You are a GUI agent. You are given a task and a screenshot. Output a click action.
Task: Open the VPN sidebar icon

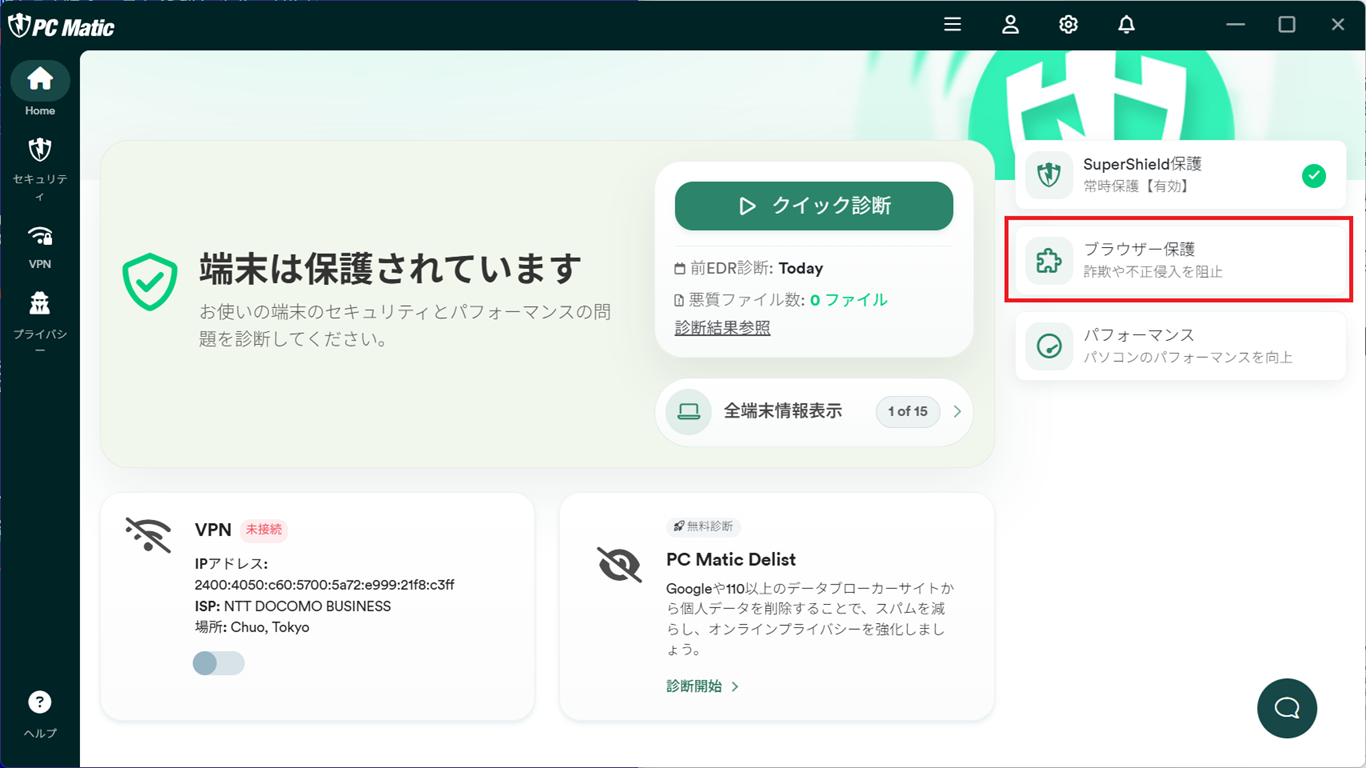(40, 236)
